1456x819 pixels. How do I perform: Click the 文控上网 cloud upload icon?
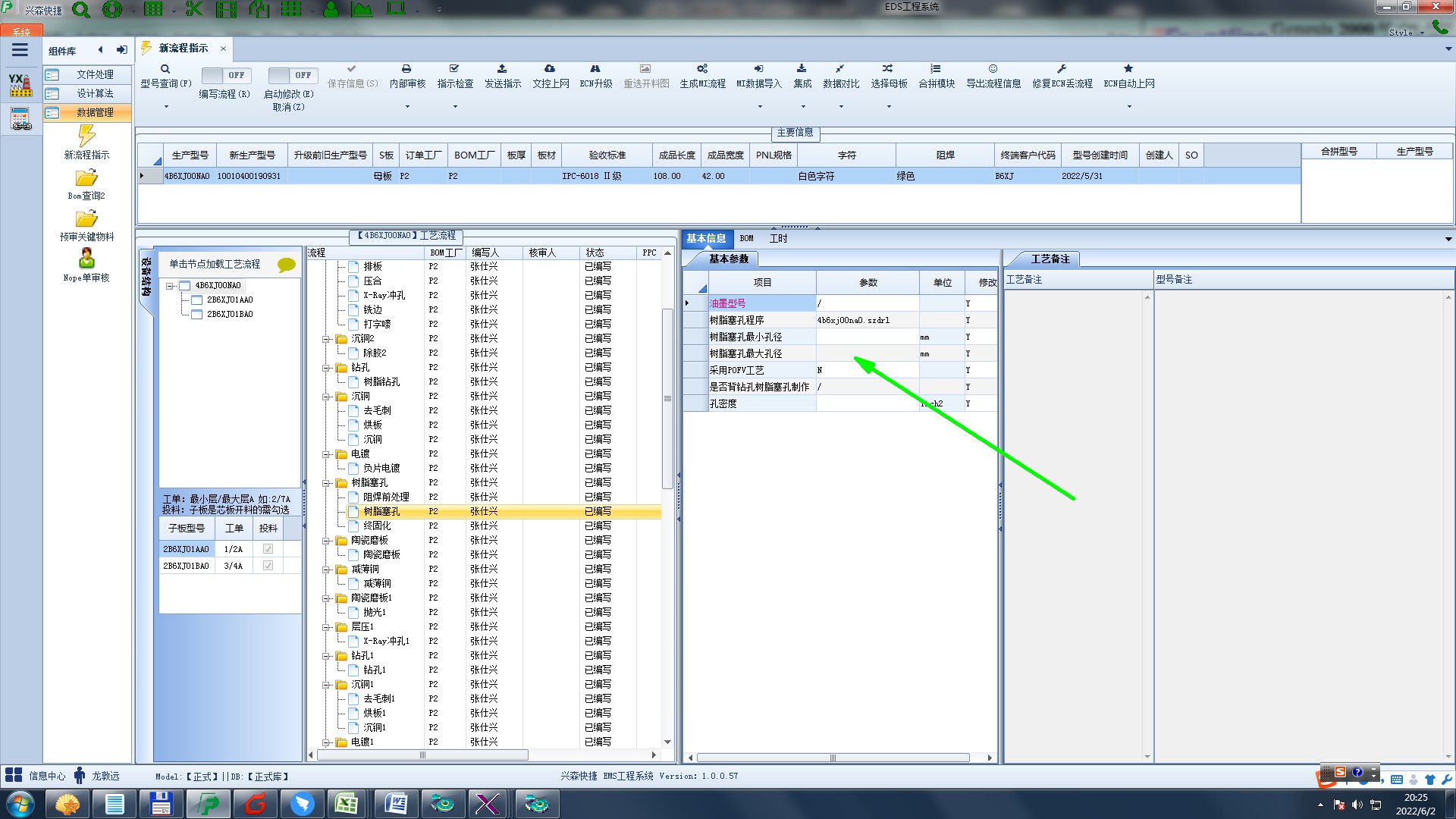click(550, 68)
